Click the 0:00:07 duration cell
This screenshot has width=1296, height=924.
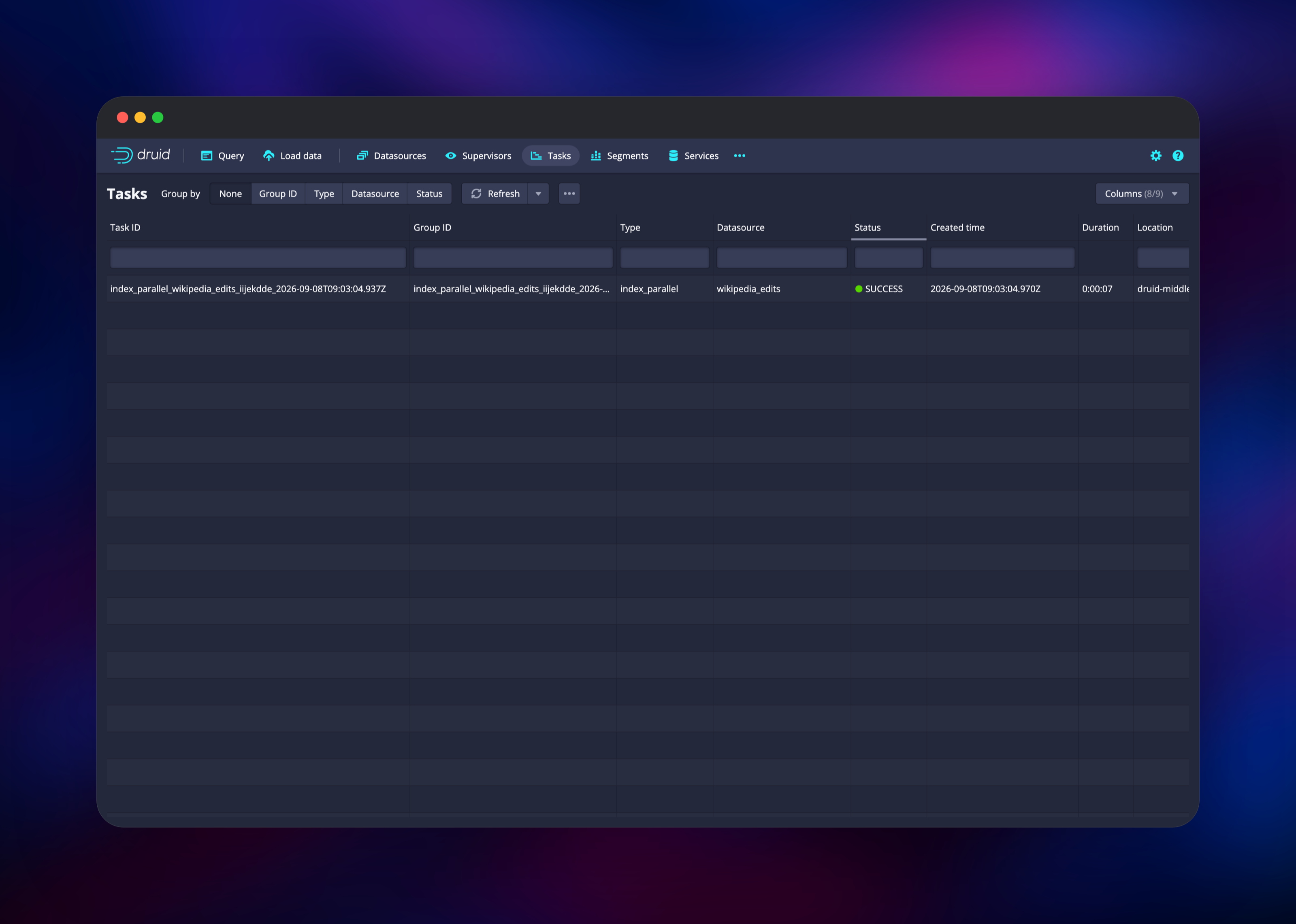pos(1097,289)
